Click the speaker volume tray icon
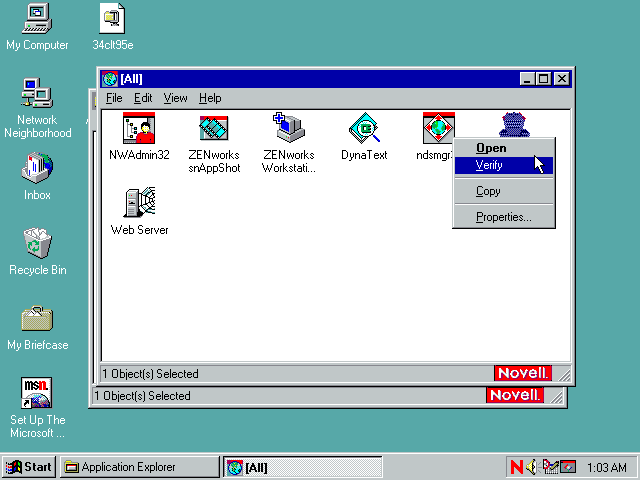This screenshot has height=480, width=640. click(x=531, y=467)
